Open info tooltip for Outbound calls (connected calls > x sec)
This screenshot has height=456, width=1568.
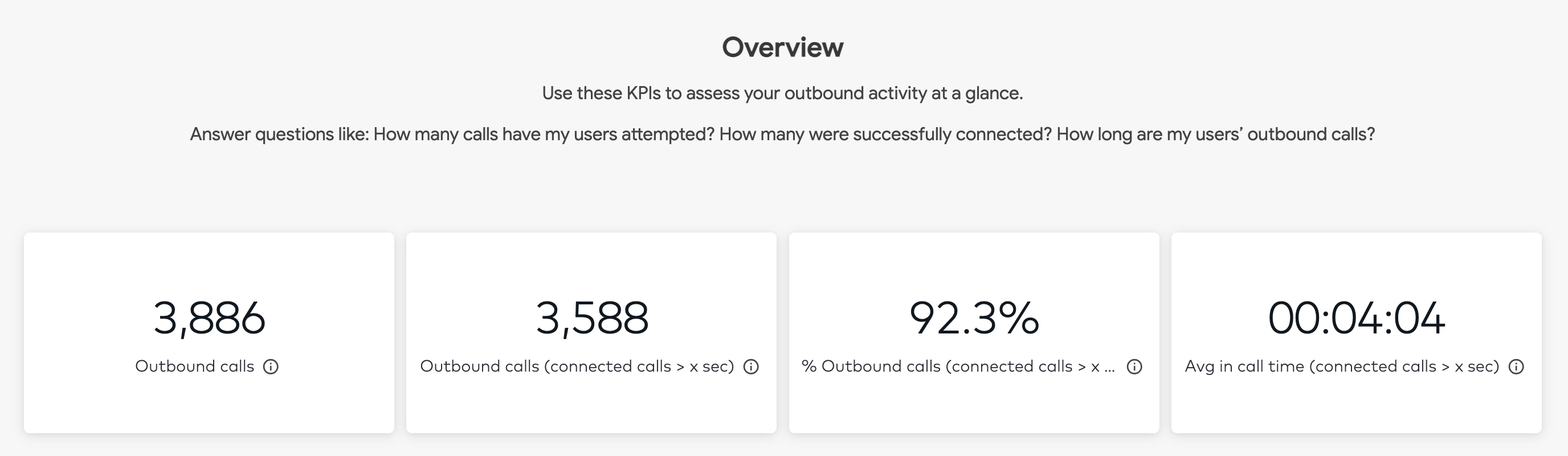point(751,367)
